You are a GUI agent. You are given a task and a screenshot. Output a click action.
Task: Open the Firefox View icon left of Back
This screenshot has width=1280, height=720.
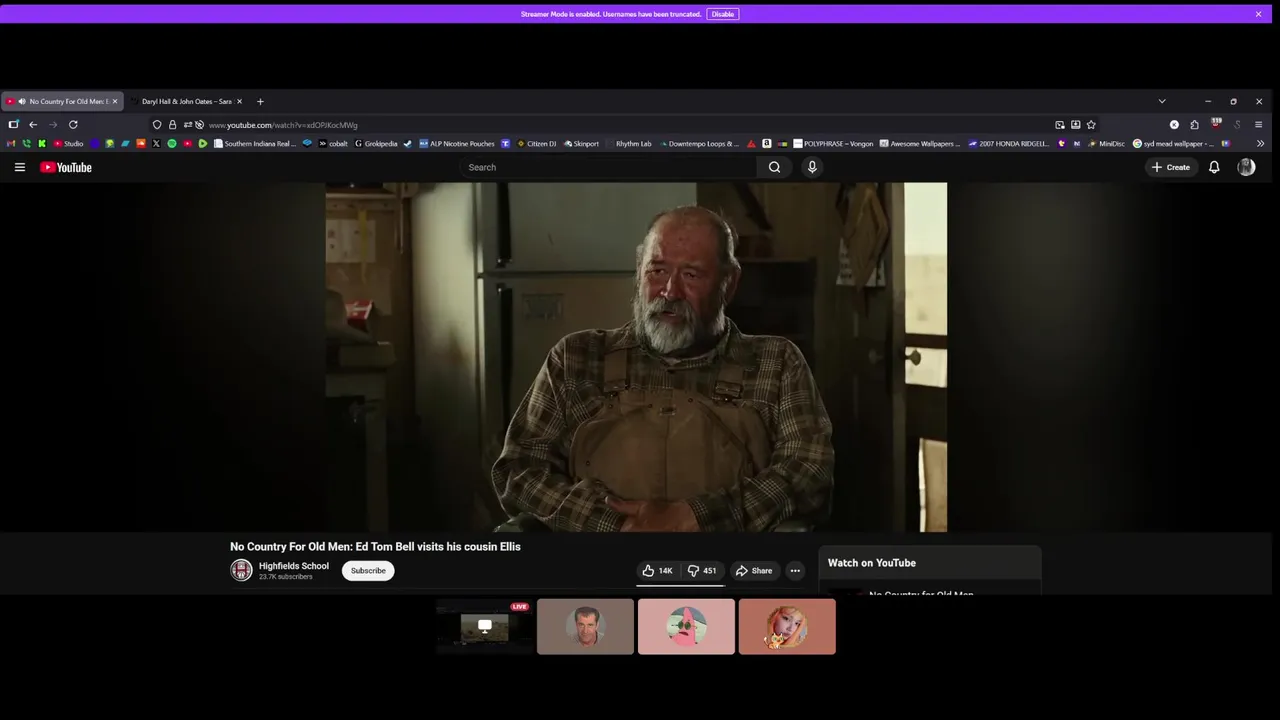click(x=13, y=125)
